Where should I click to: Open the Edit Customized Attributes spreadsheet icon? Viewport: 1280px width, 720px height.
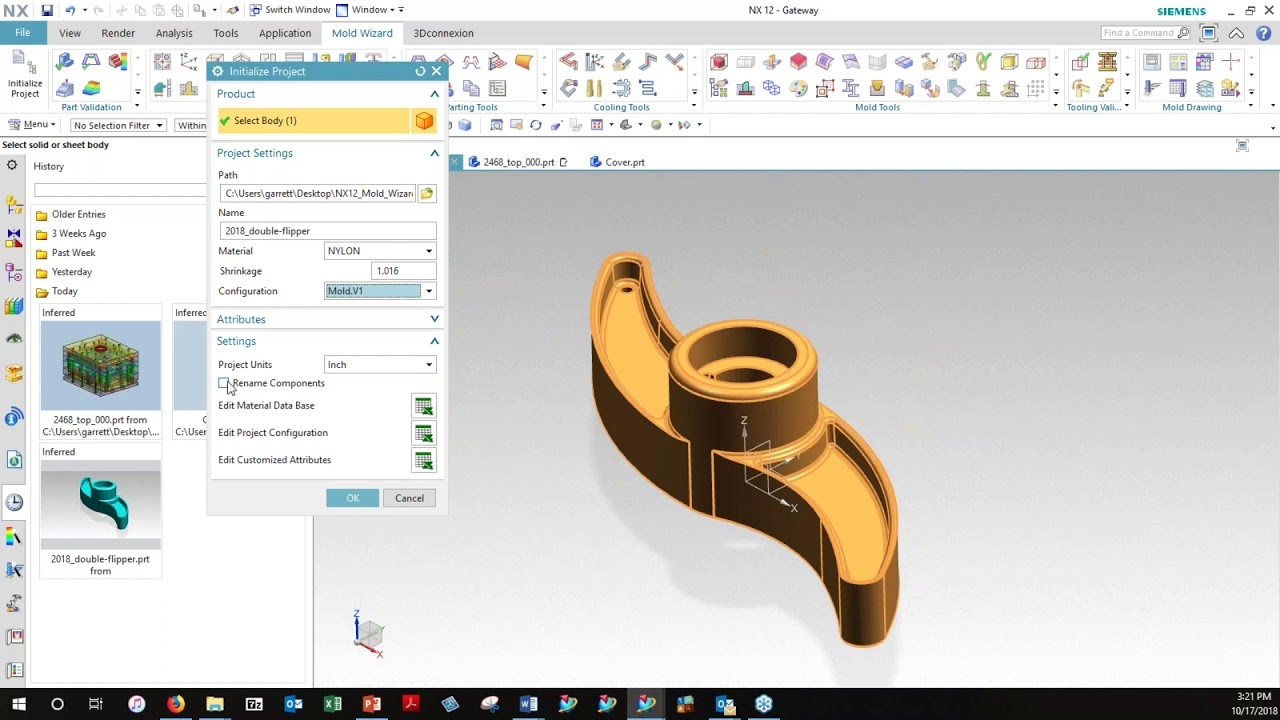click(x=424, y=460)
